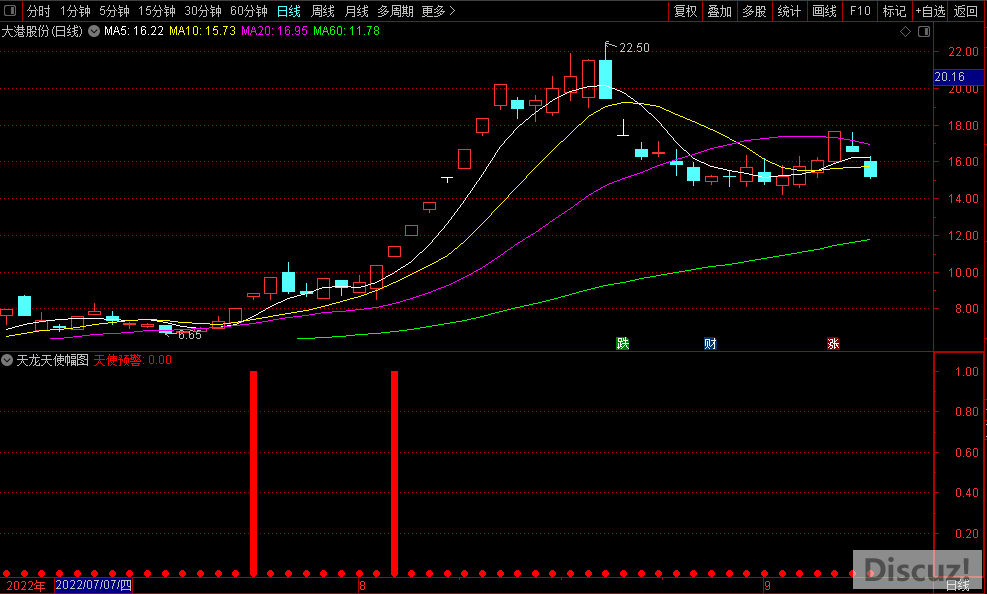Click the green 跌 event marker
Viewport: 987px width, 594px height.
(623, 344)
